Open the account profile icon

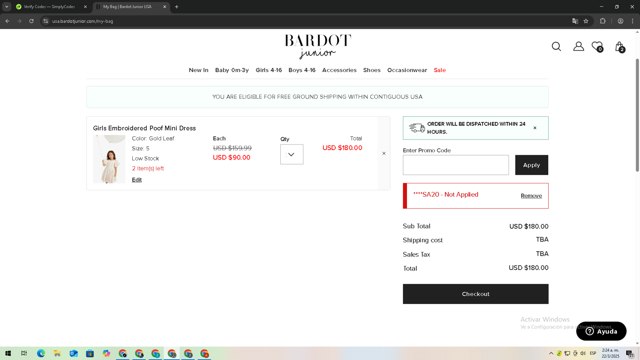(x=578, y=47)
